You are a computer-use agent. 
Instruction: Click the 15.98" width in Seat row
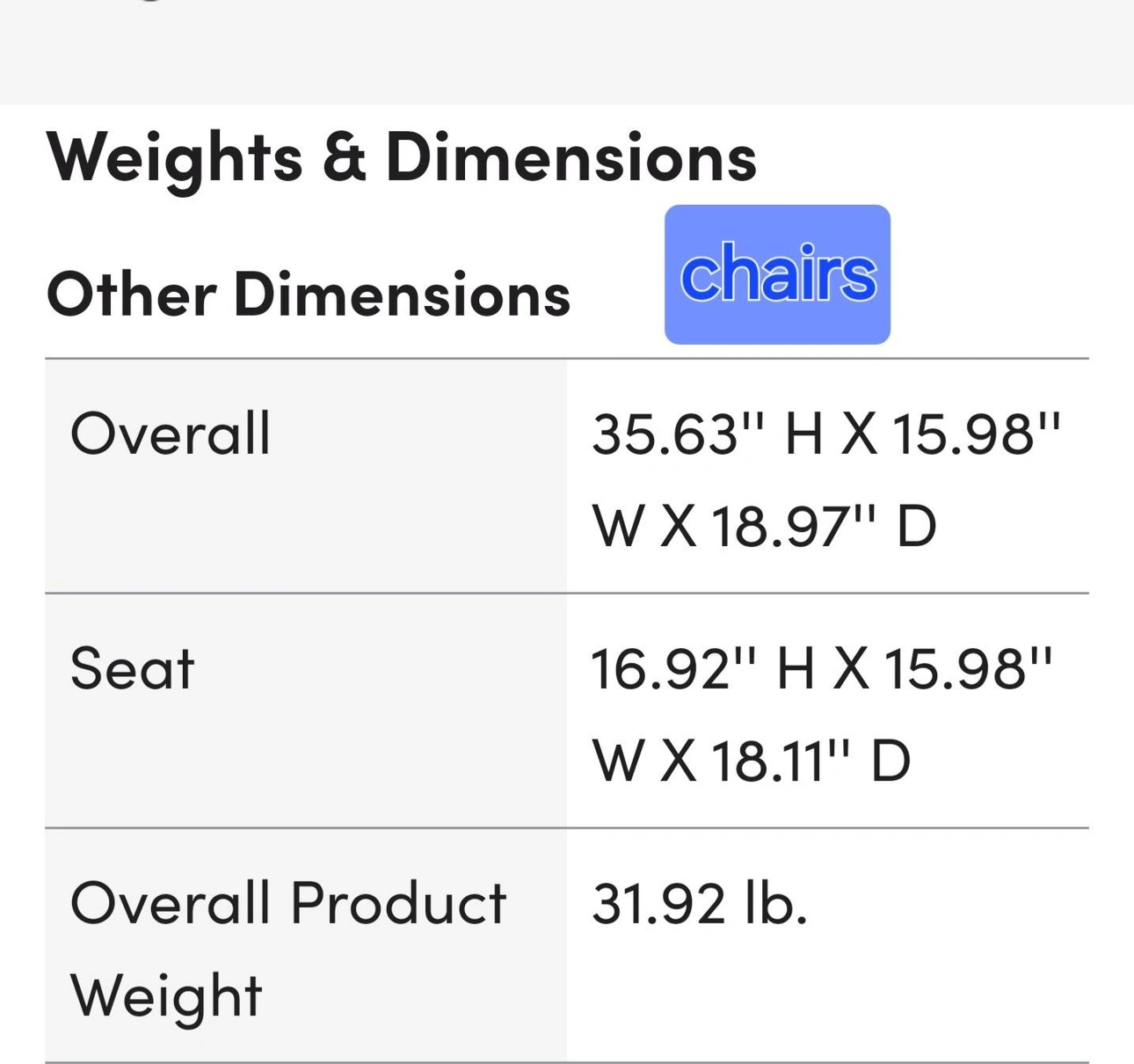(968, 668)
